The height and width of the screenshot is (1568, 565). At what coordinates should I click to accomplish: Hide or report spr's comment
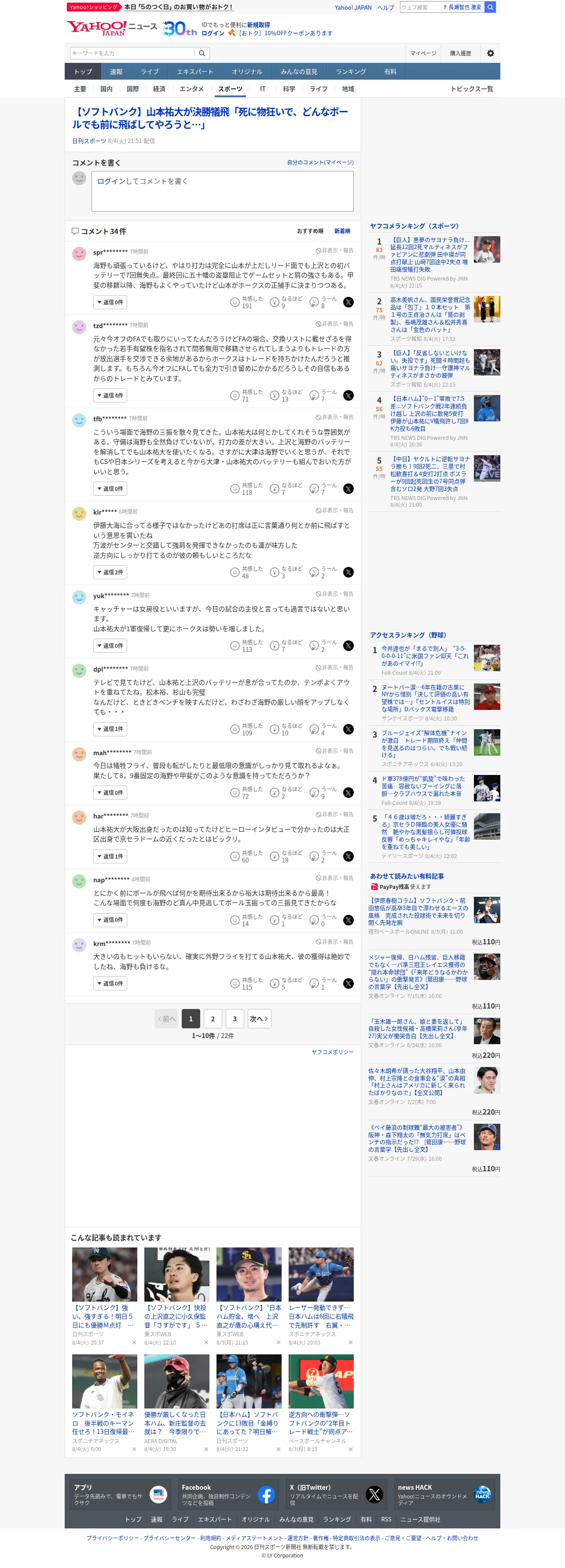pos(335,251)
